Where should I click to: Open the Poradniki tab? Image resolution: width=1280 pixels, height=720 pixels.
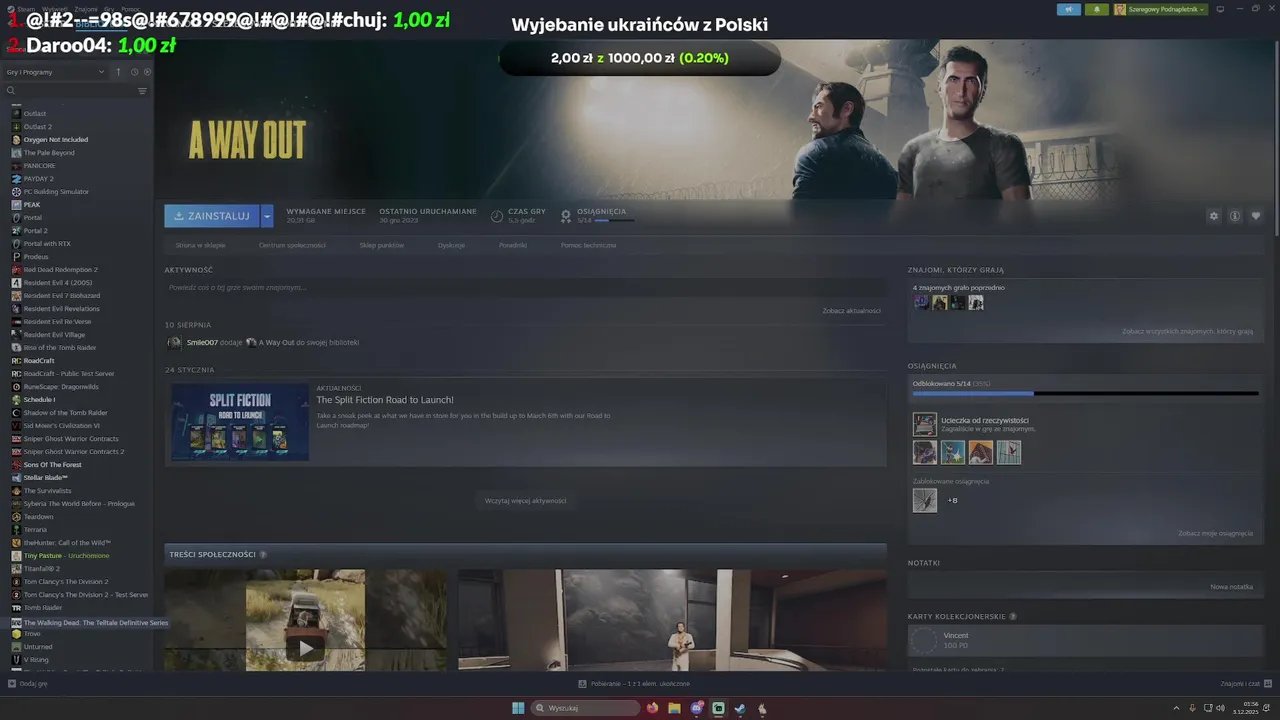coord(513,245)
